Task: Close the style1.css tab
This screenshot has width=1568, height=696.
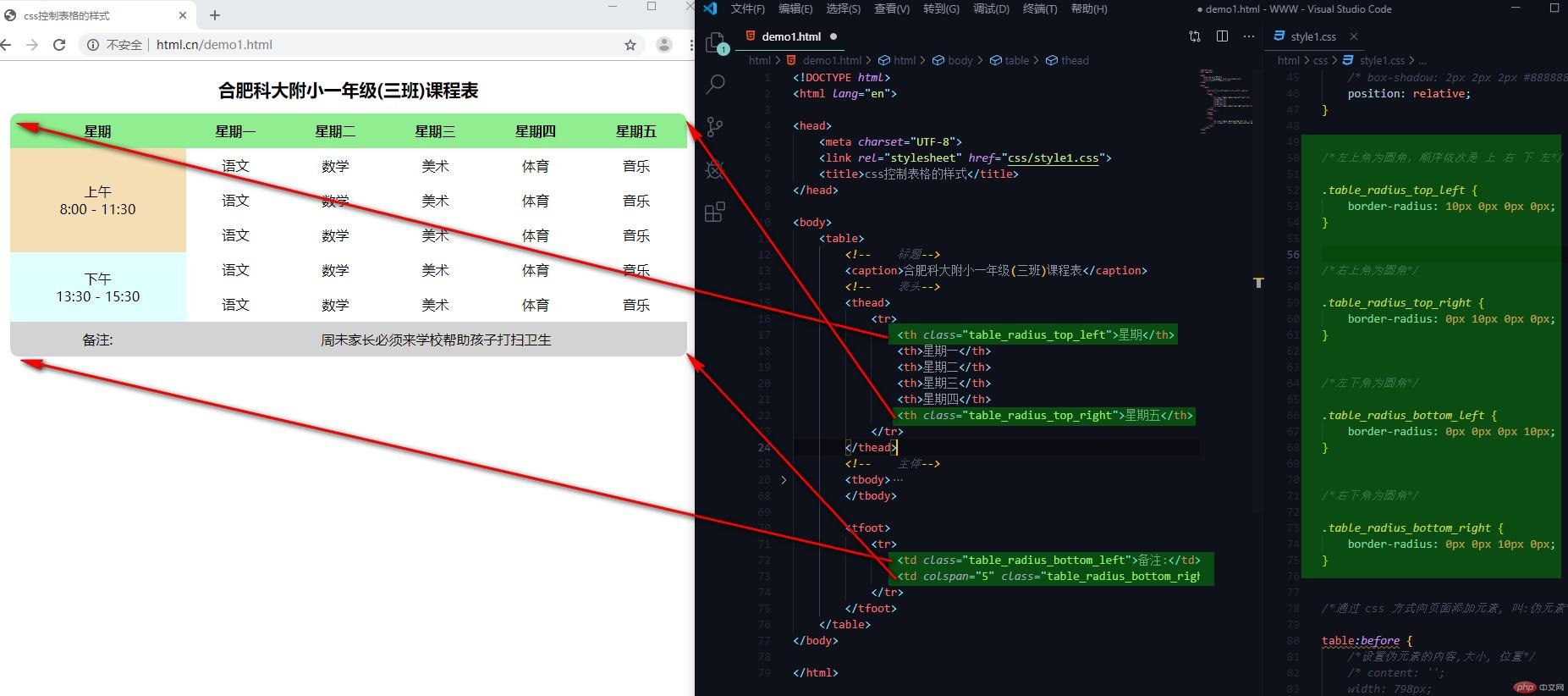Action: coord(1354,36)
